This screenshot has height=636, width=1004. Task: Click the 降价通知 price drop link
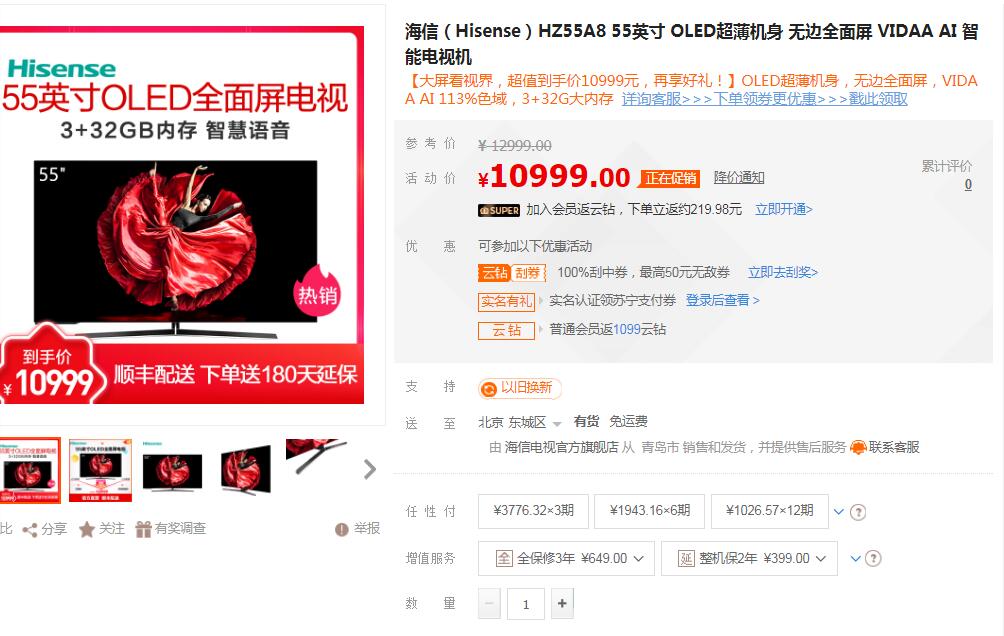(x=739, y=177)
